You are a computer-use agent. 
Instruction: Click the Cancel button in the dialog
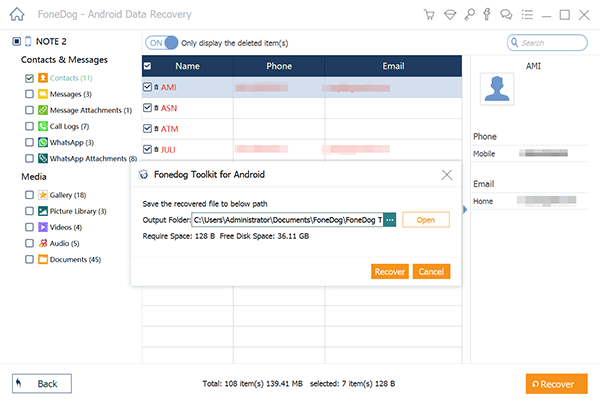tap(431, 272)
